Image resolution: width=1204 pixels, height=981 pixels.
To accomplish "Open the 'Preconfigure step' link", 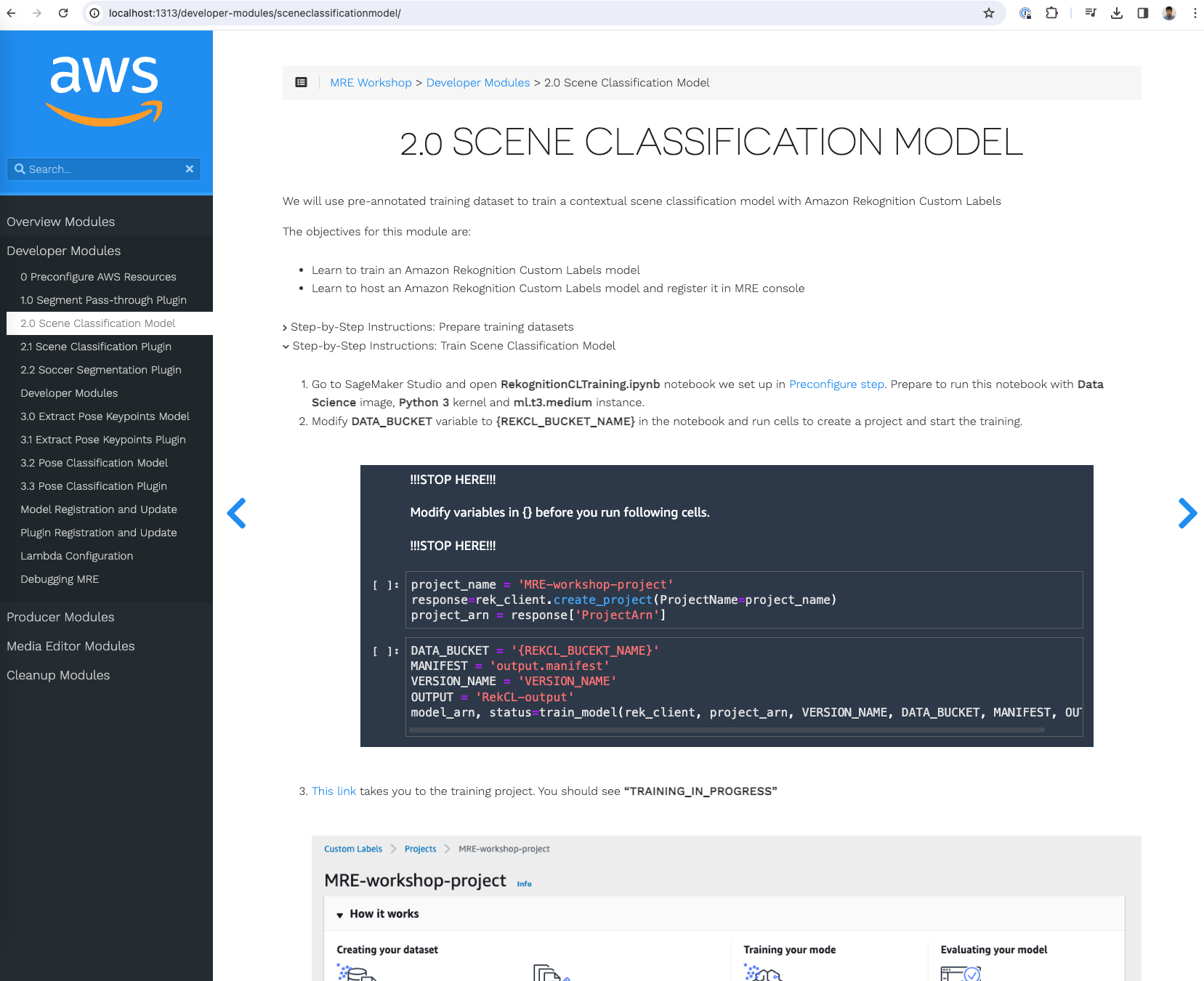I will pyautogui.click(x=836, y=384).
